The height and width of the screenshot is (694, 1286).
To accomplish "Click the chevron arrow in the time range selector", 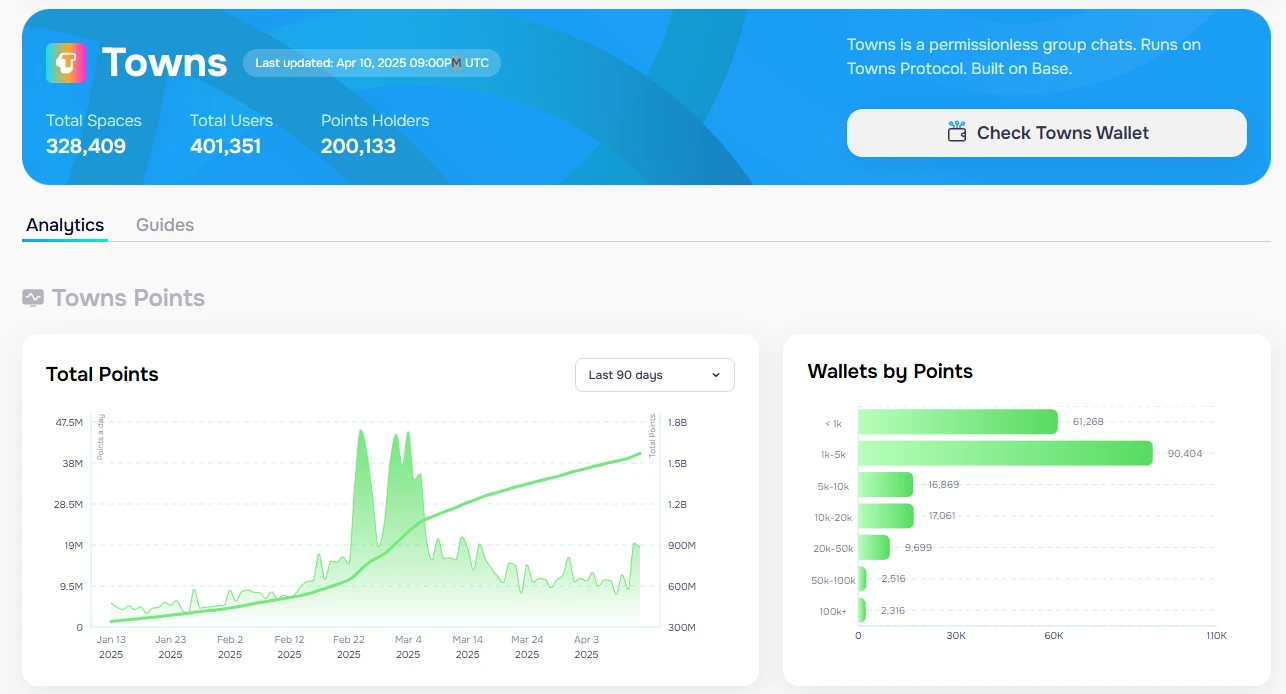I will click(x=715, y=375).
